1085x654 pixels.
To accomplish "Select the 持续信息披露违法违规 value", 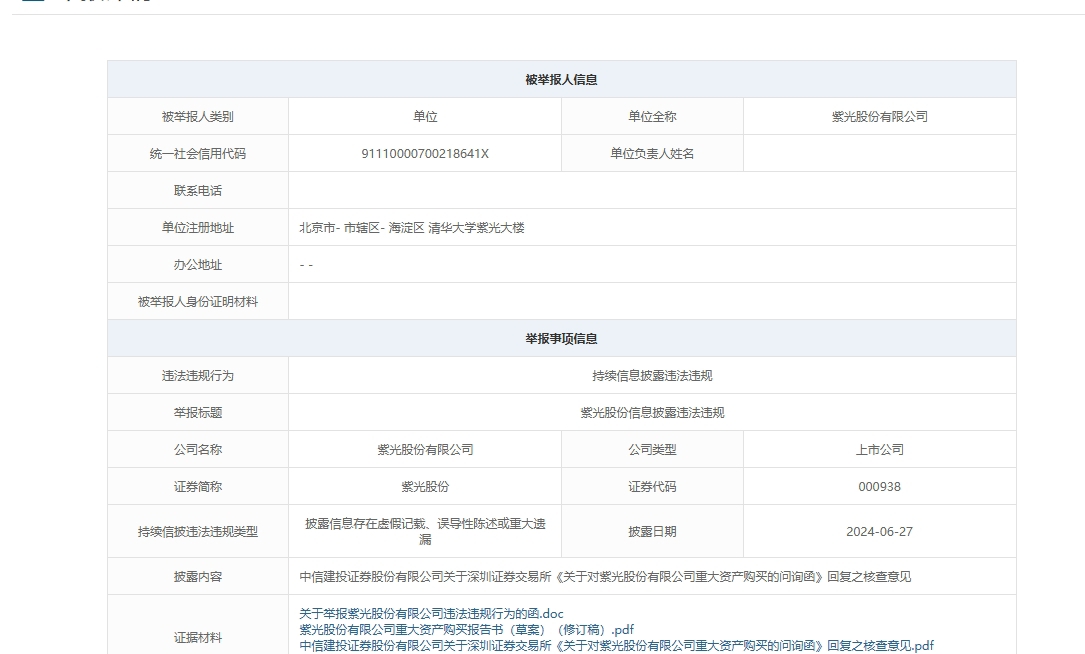I will [x=652, y=376].
